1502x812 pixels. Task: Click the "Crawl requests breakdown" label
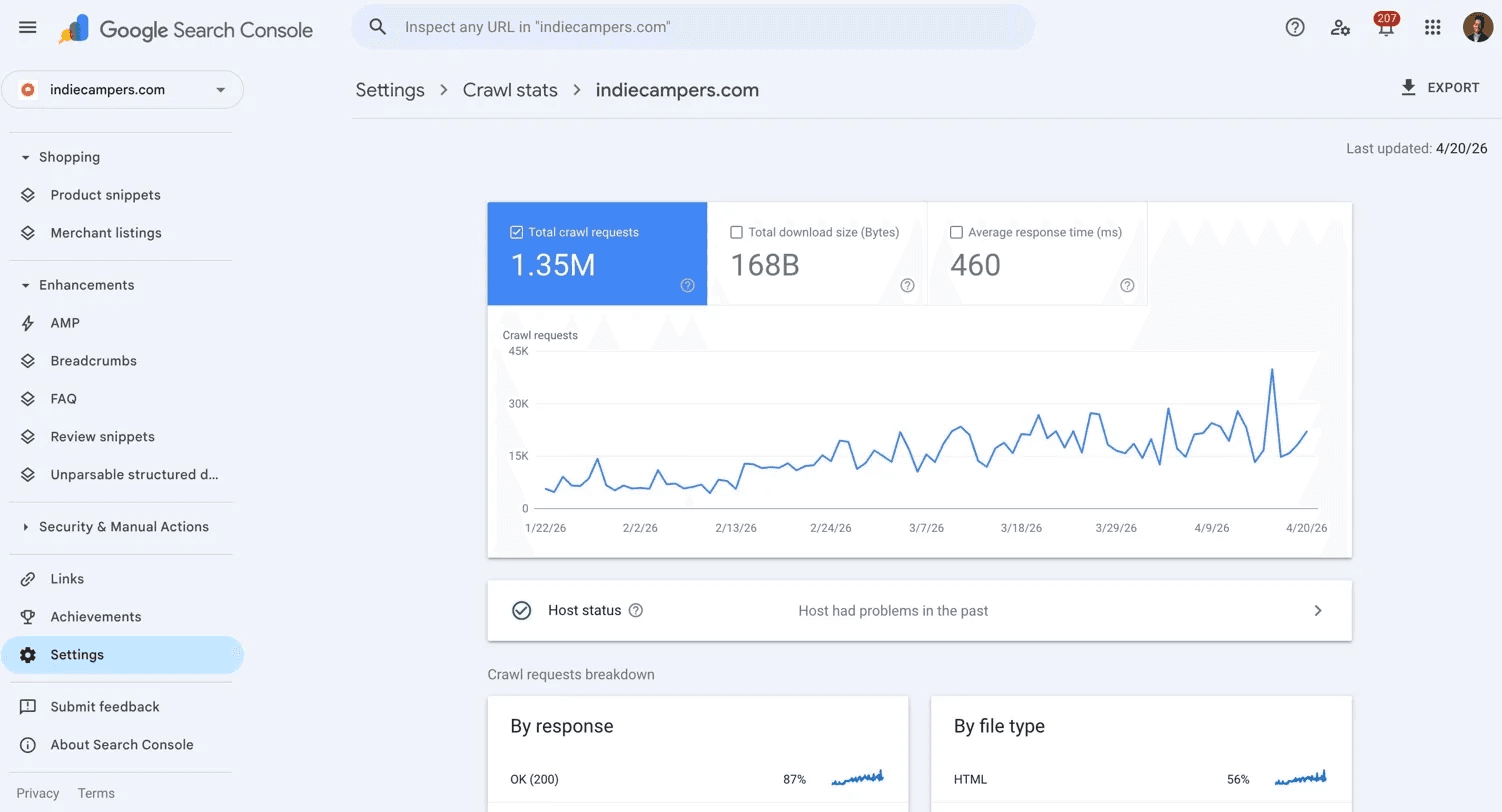(571, 674)
